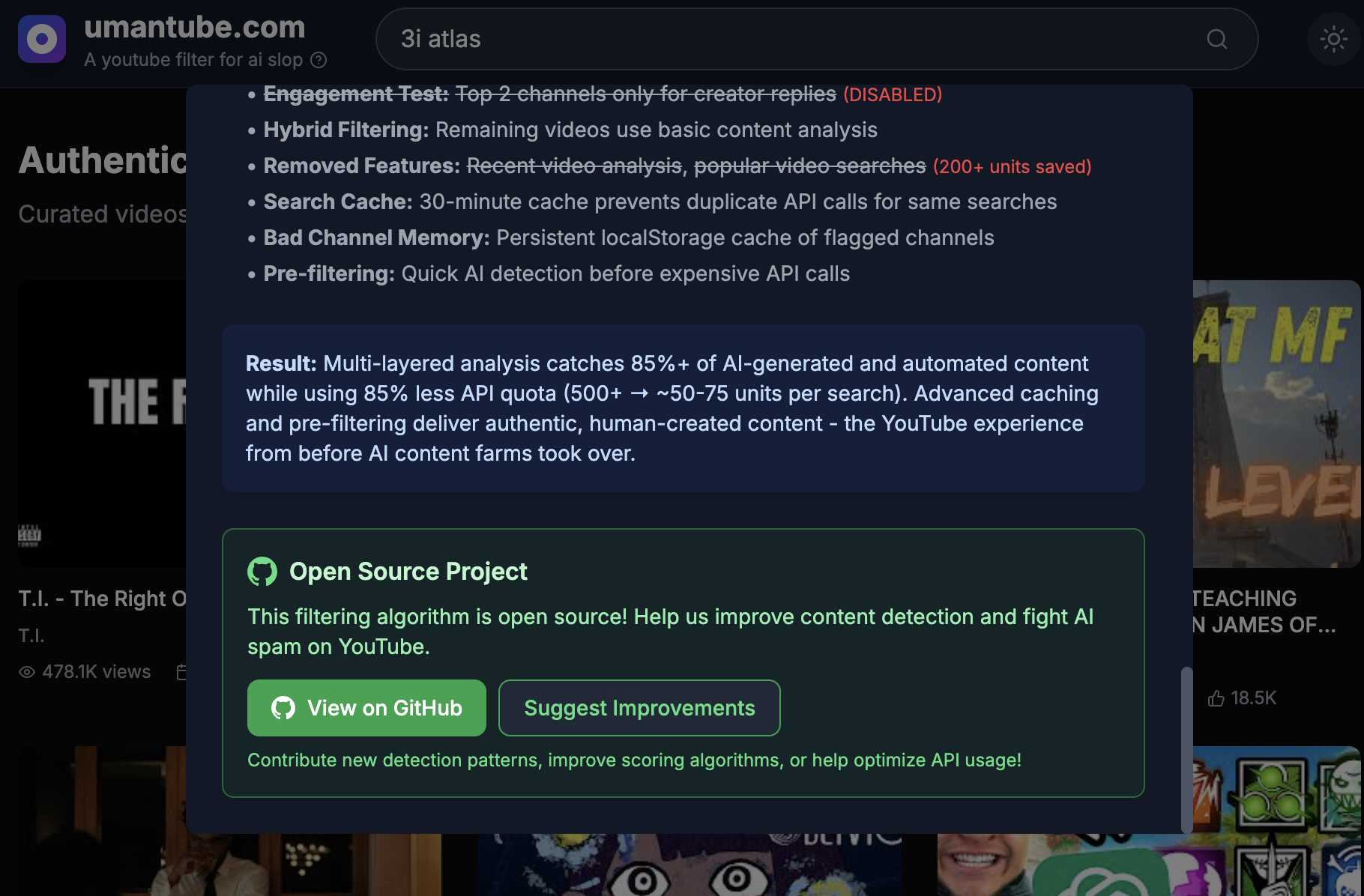Click the T.I. channel name link

pos(31,635)
